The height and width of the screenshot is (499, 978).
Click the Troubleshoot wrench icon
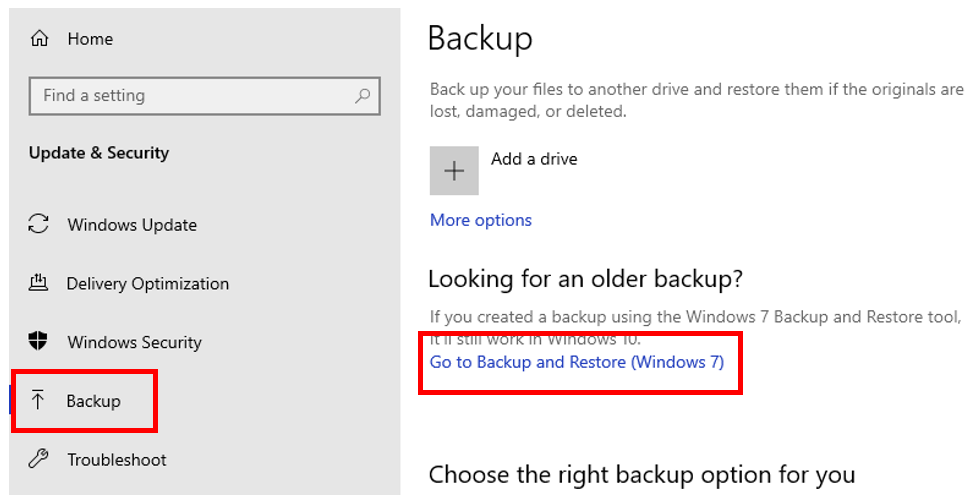39,459
